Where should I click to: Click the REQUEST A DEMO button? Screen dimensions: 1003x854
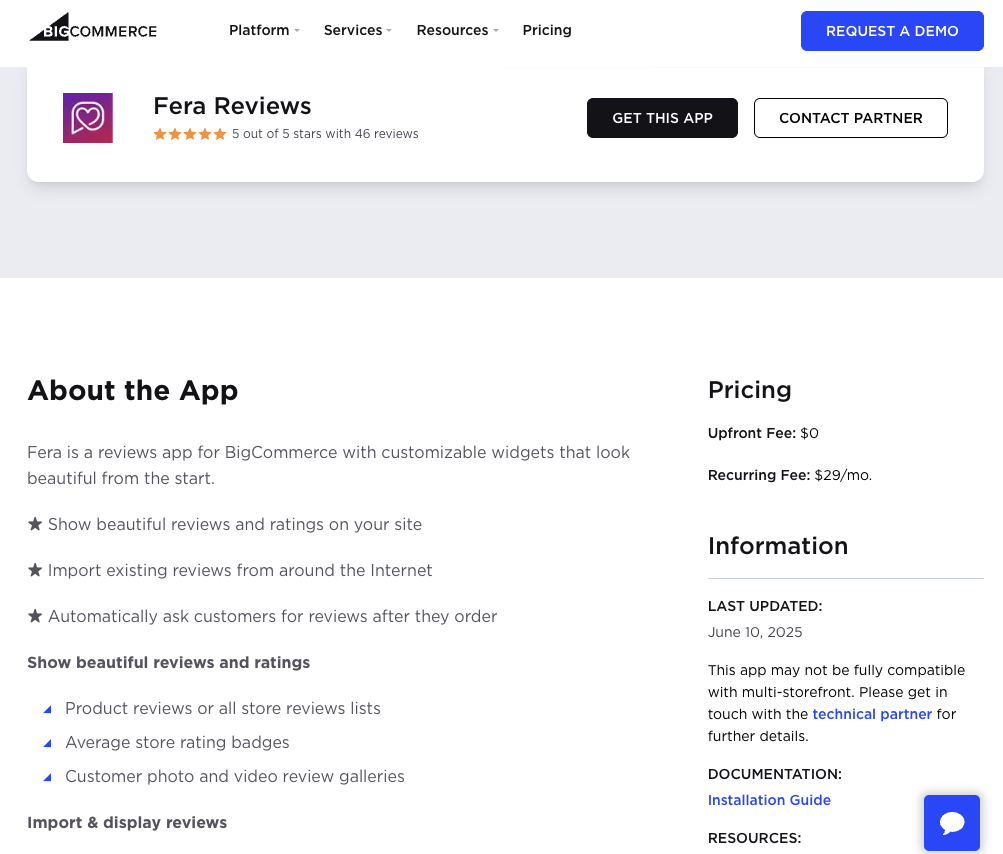click(x=891, y=31)
